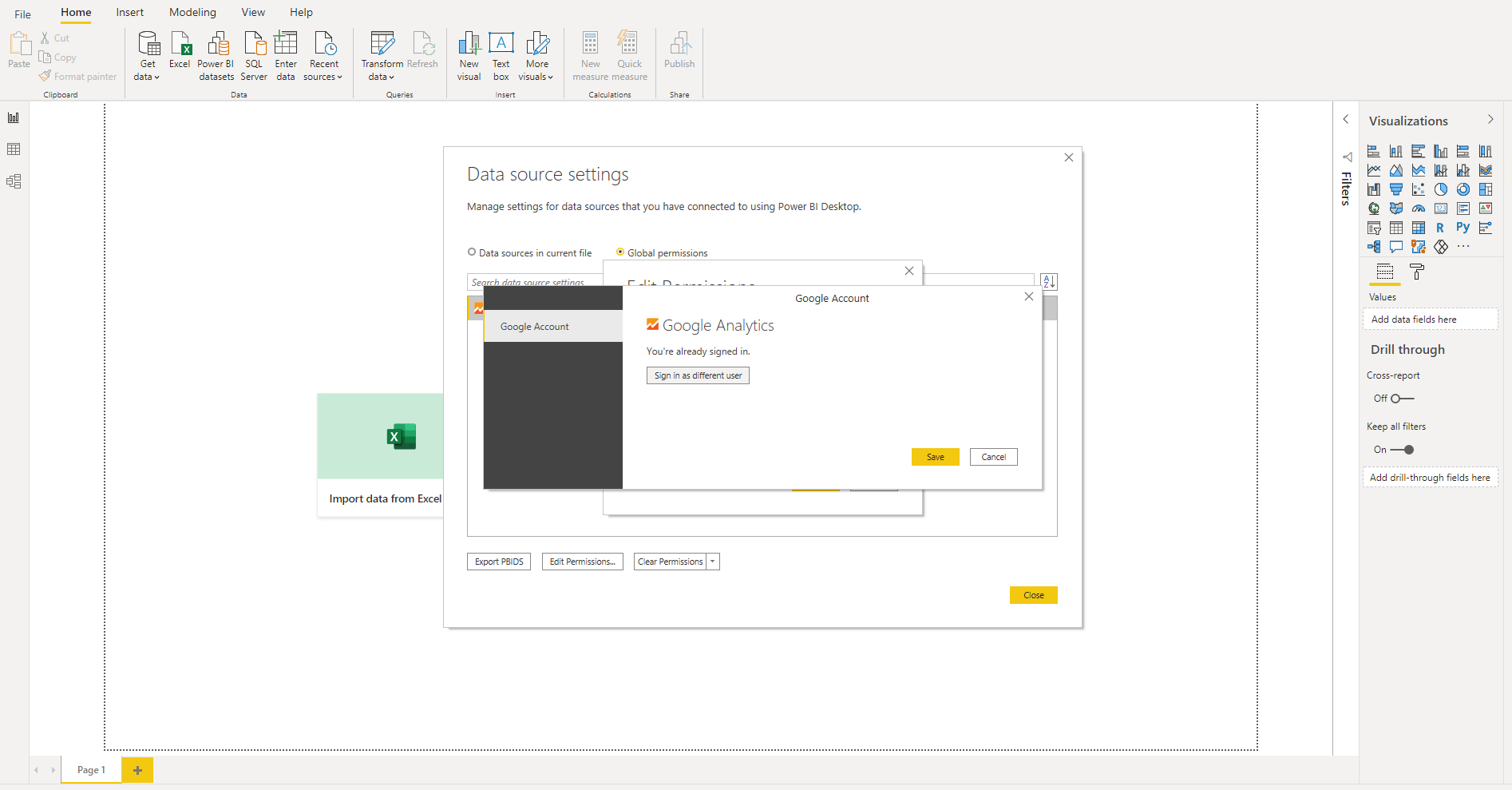Select the pie chart visual

click(x=1441, y=189)
